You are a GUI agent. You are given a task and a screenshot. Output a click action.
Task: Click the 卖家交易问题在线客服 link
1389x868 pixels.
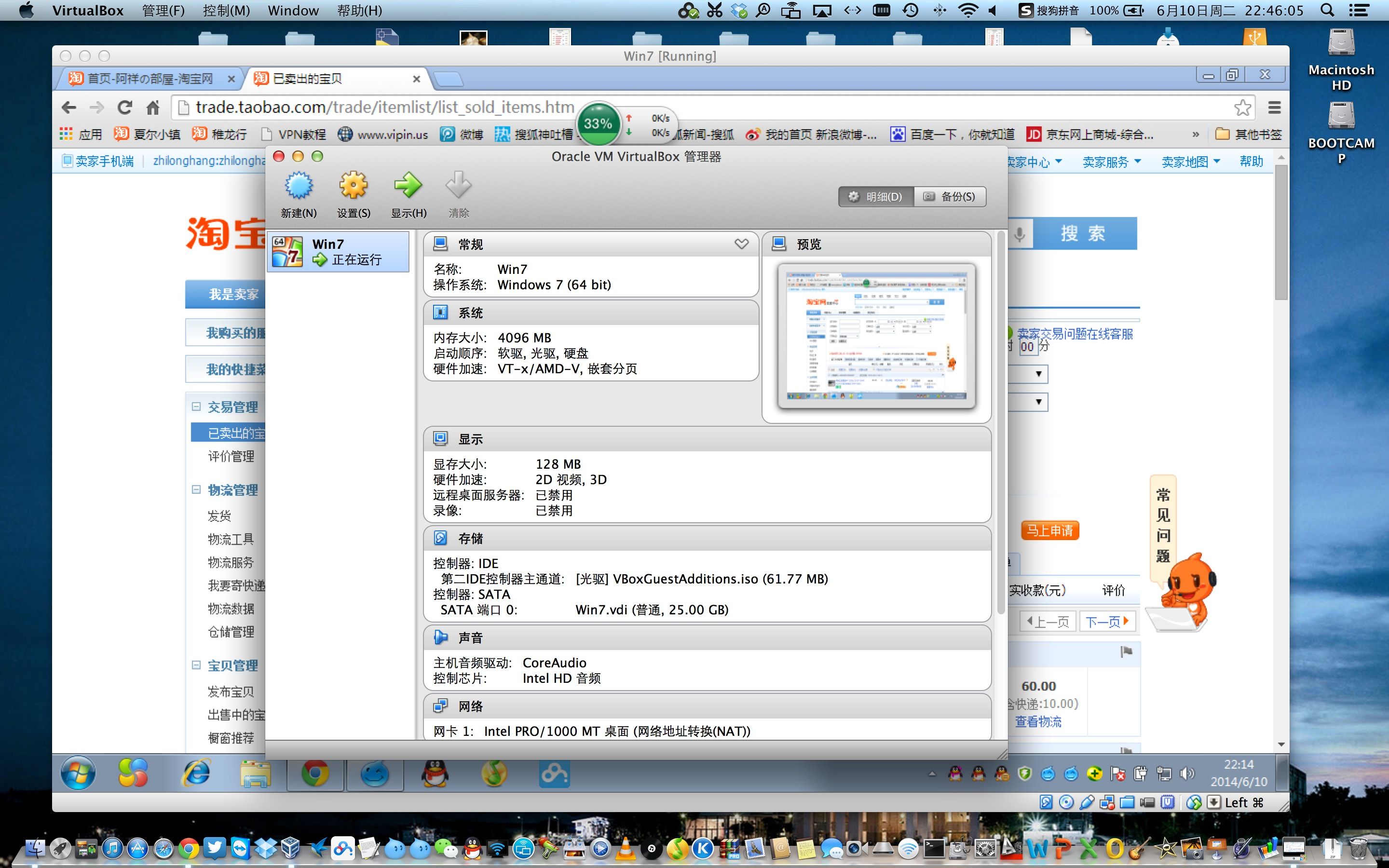coord(1075,334)
